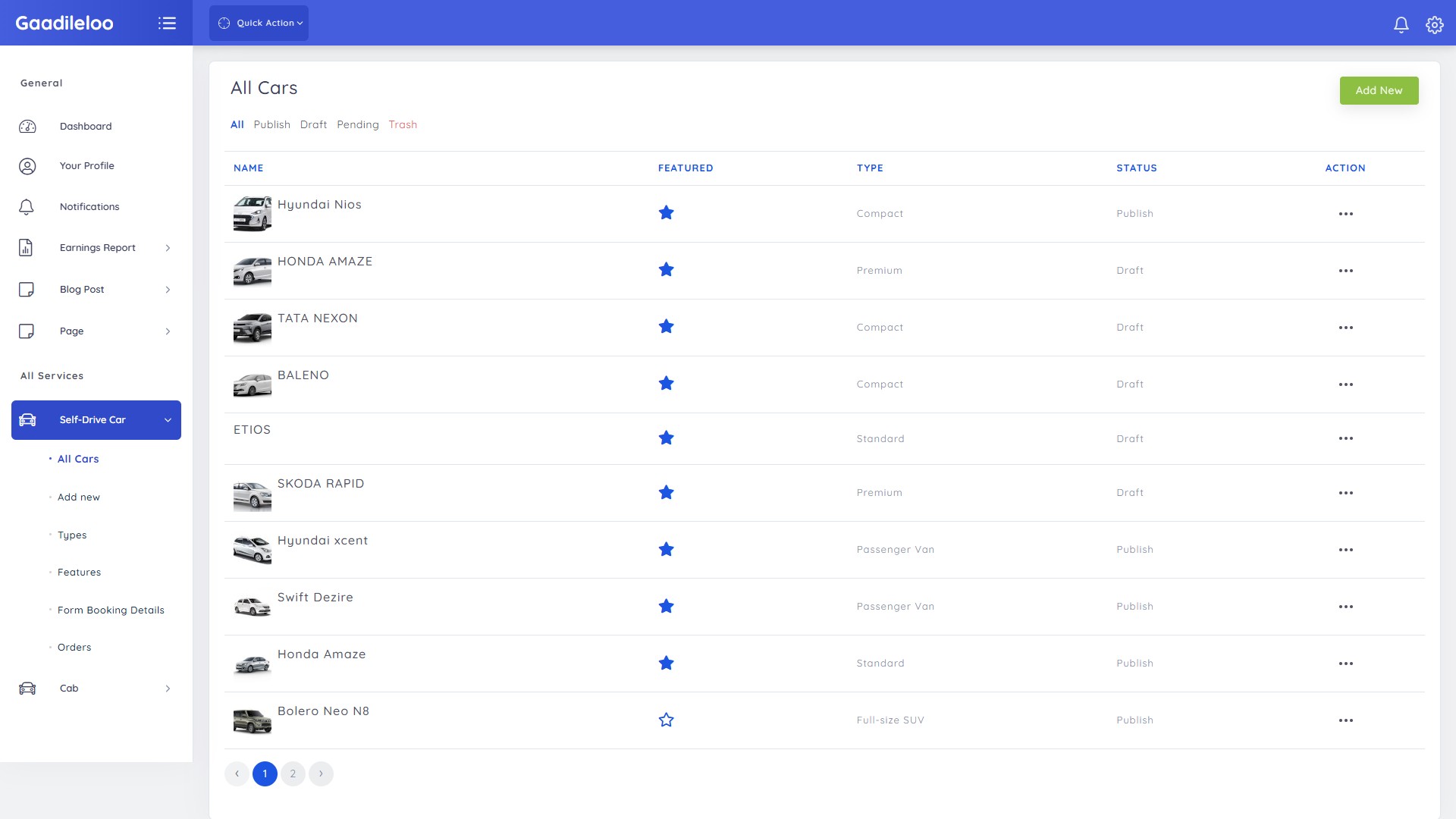Open the settings gear icon
The image size is (1456, 819).
click(x=1435, y=24)
